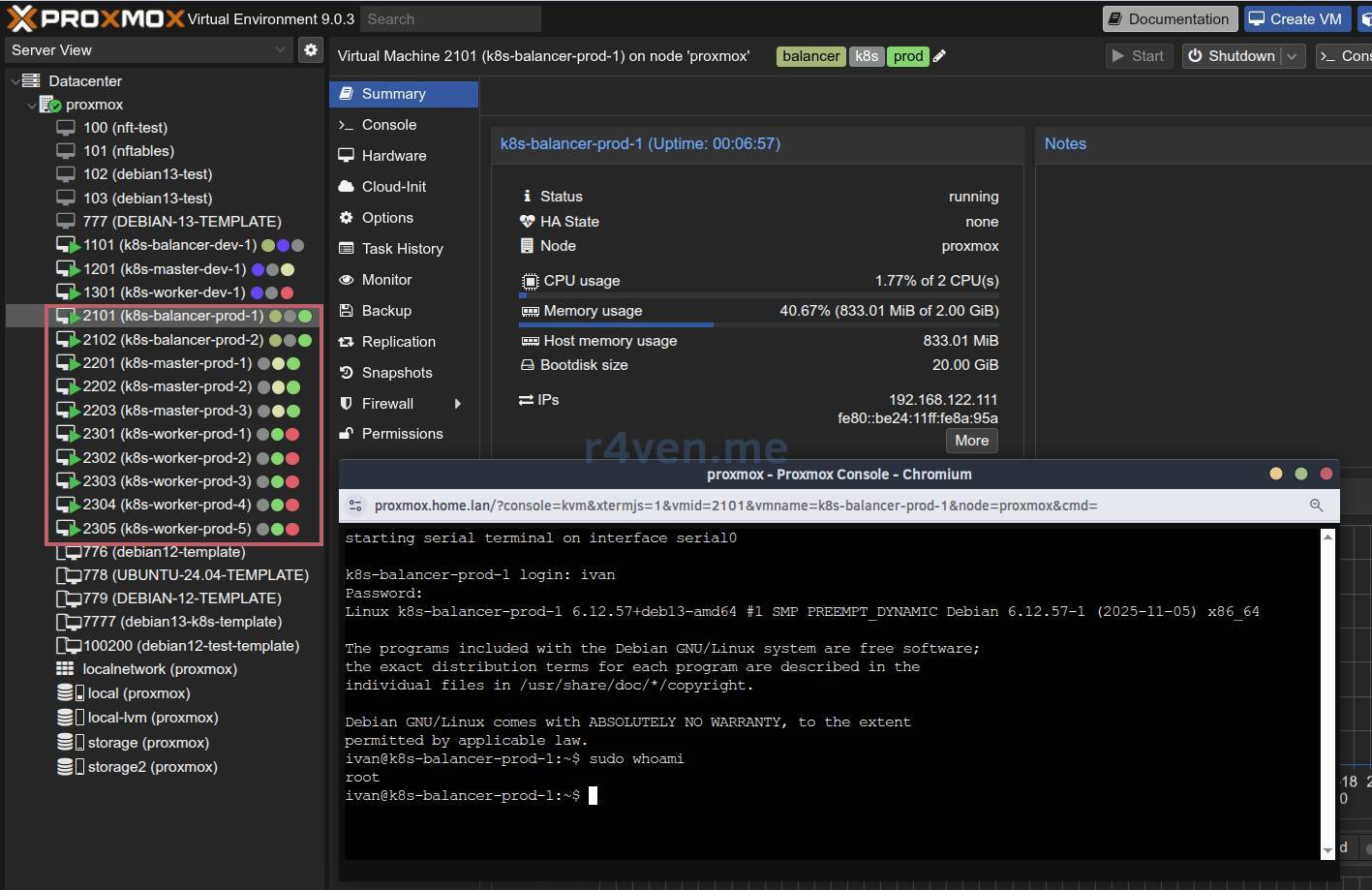The image size is (1372, 890).
Task: Click the More button under IPs
Action: coord(971,441)
